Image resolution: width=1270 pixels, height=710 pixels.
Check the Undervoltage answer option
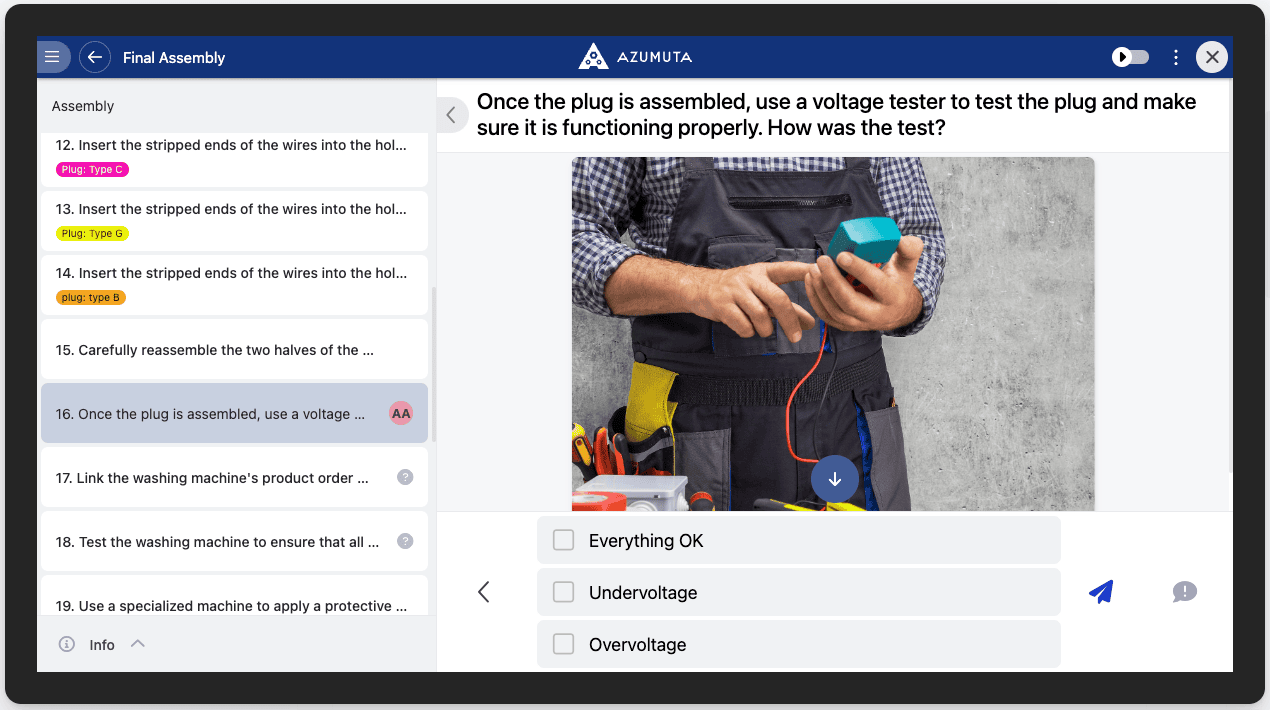click(x=563, y=592)
